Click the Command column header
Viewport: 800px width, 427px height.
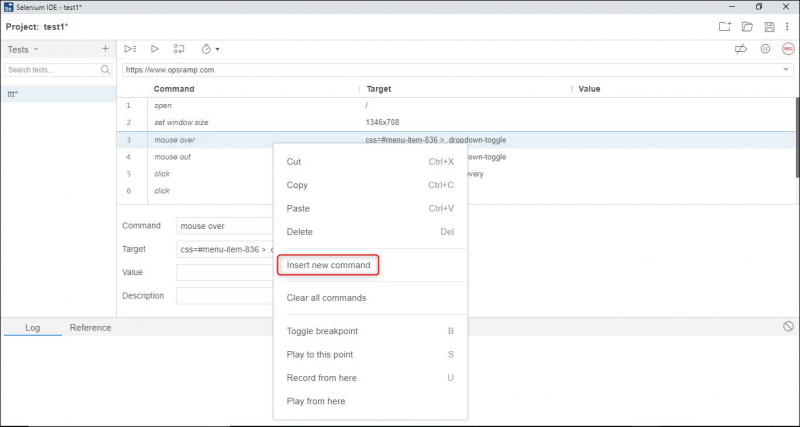173,89
